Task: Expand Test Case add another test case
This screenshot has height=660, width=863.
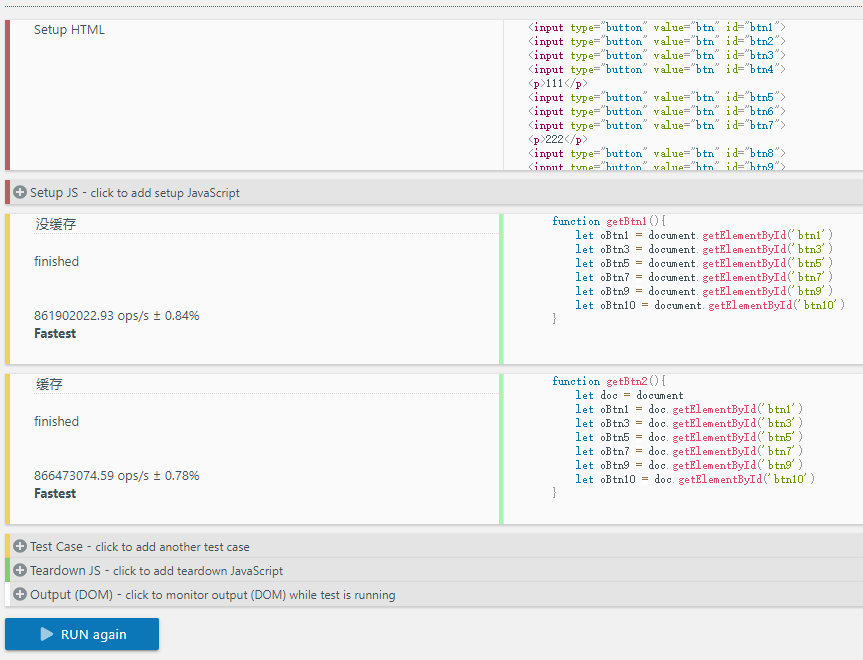Action: (x=434, y=546)
